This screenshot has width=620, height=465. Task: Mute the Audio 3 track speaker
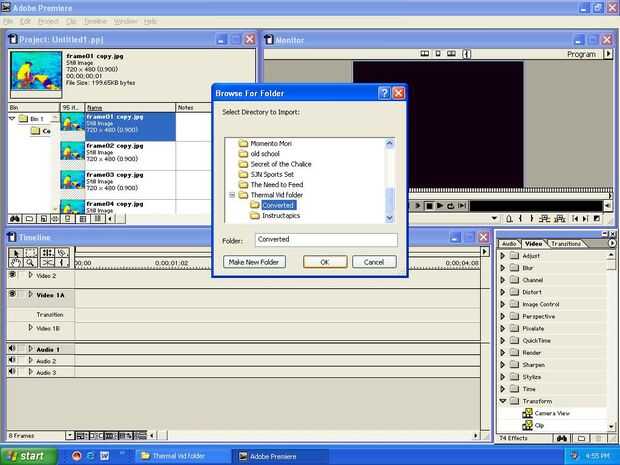13,371
